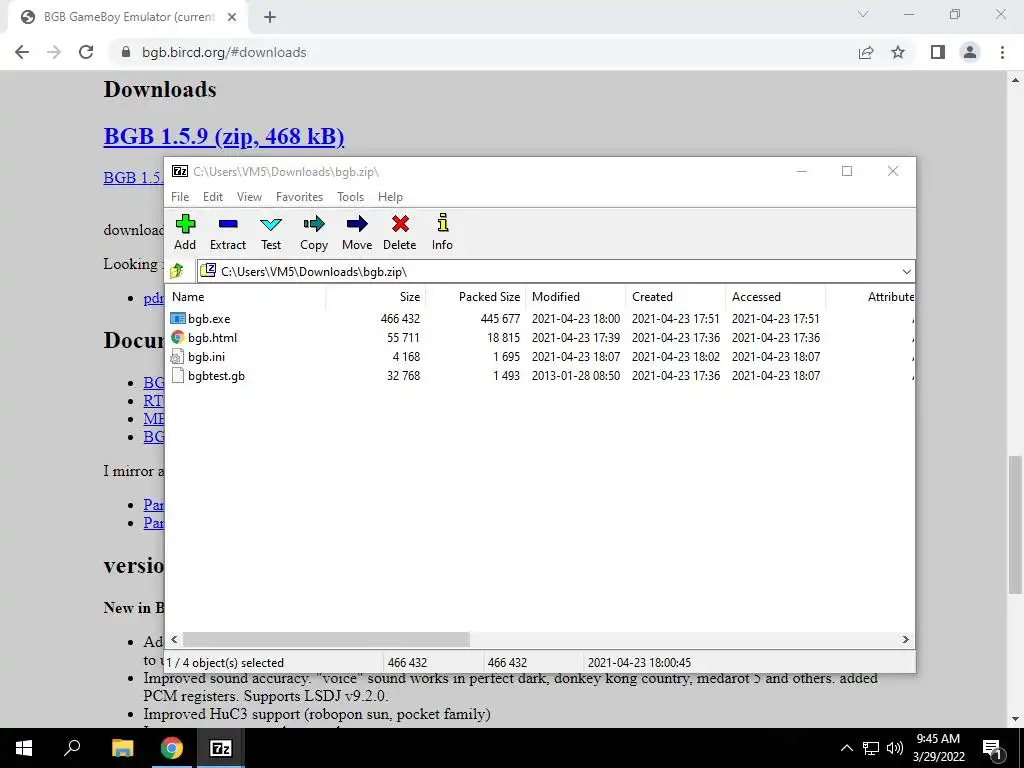Expand the 7-Zip address path dropdown
The width and height of the screenshot is (1024, 768).
[x=906, y=272]
